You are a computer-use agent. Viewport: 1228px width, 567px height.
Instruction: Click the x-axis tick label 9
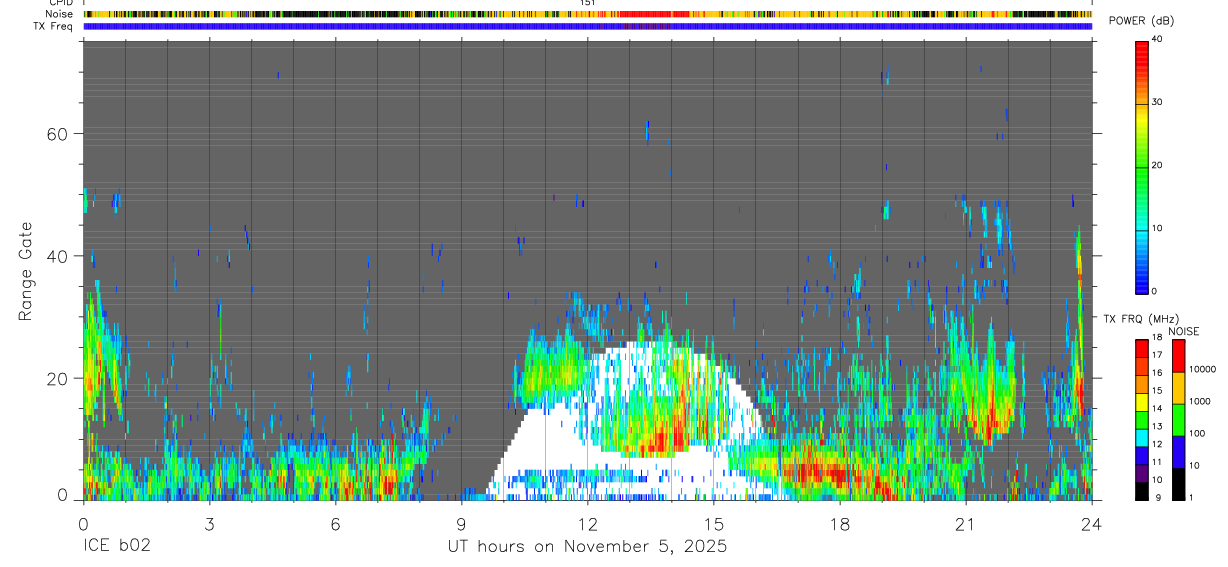[461, 525]
